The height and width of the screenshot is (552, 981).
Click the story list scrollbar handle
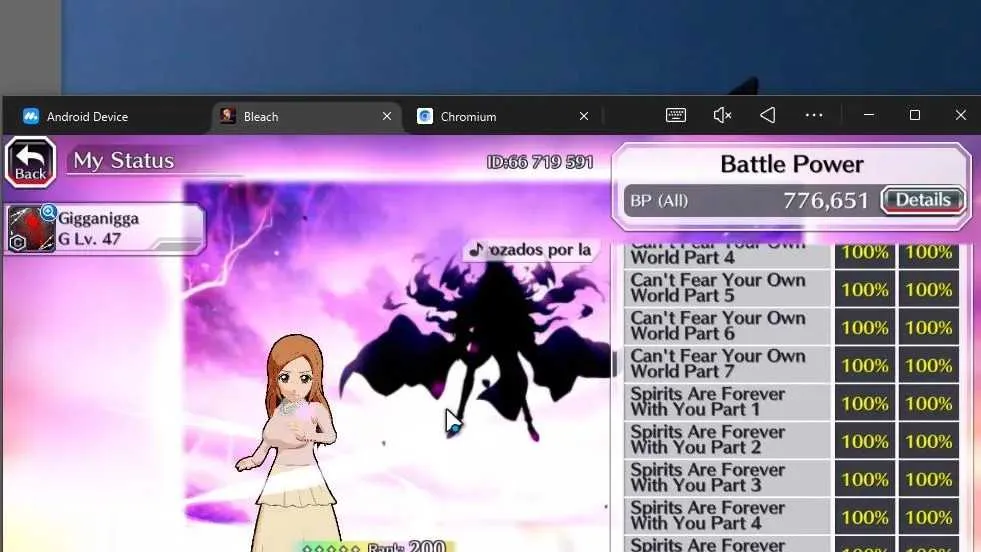[614, 364]
